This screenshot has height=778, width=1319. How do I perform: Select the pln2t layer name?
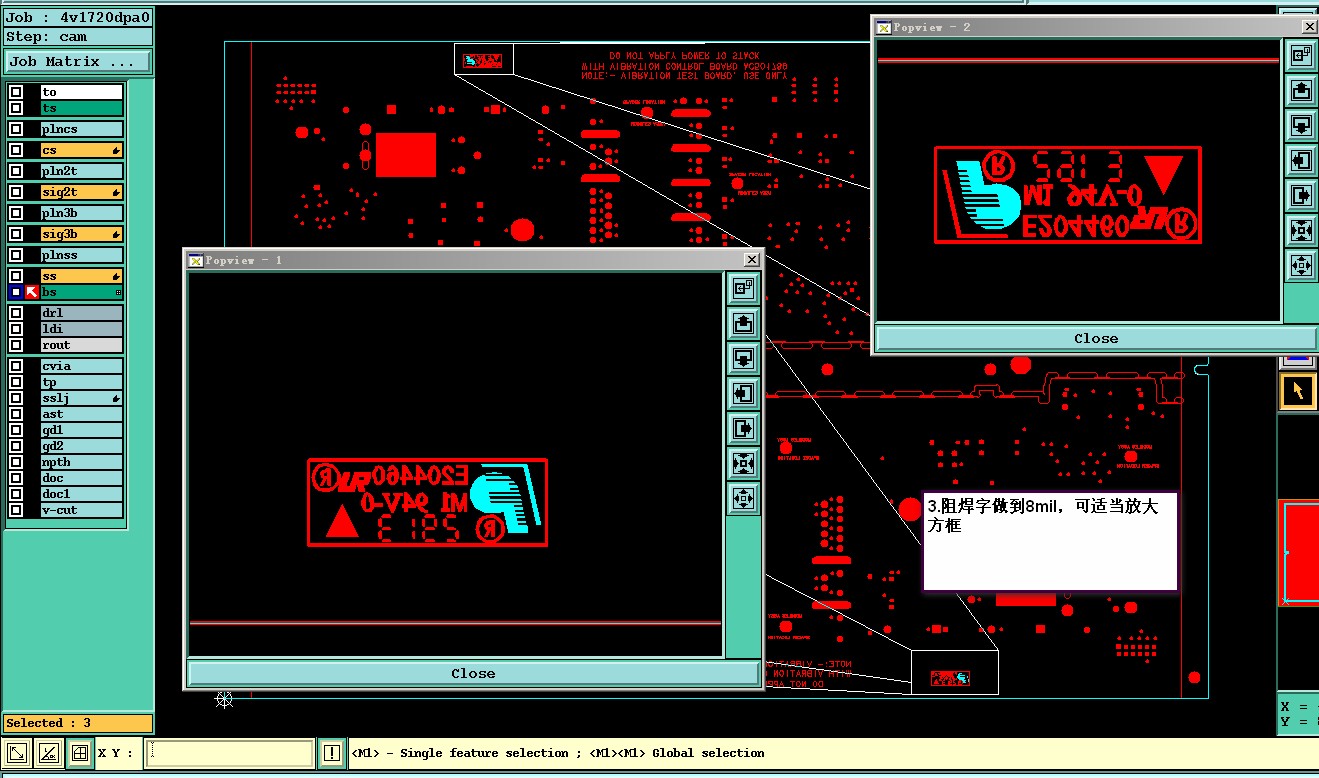pos(81,171)
